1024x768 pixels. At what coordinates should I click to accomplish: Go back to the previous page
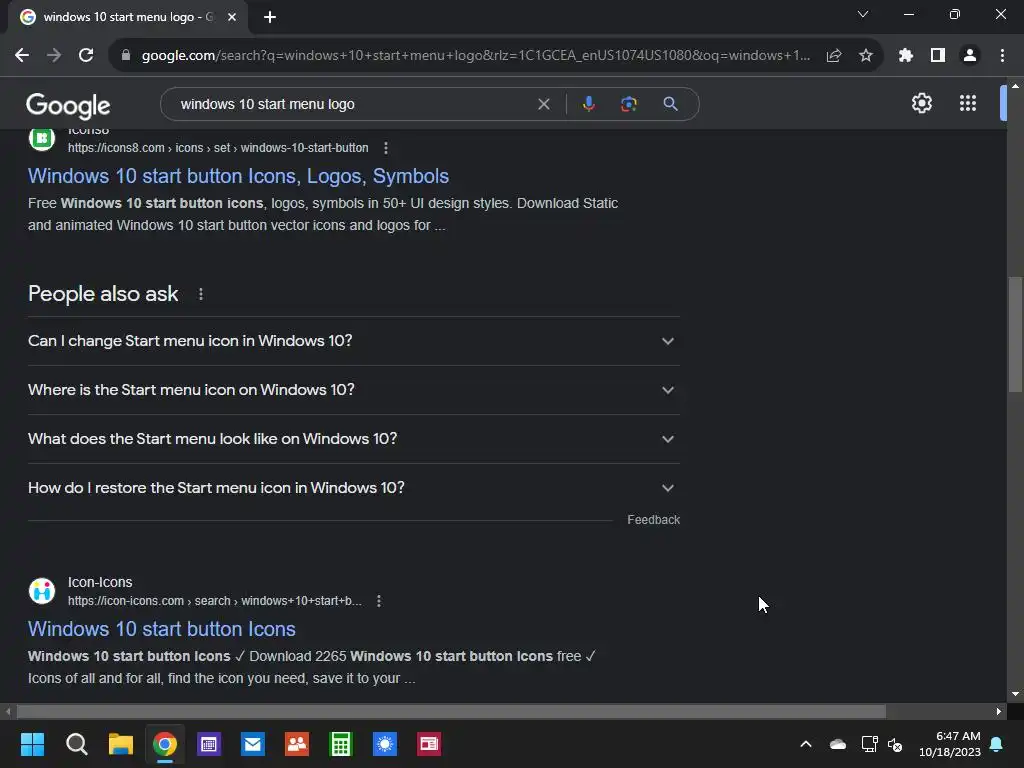[x=22, y=56]
